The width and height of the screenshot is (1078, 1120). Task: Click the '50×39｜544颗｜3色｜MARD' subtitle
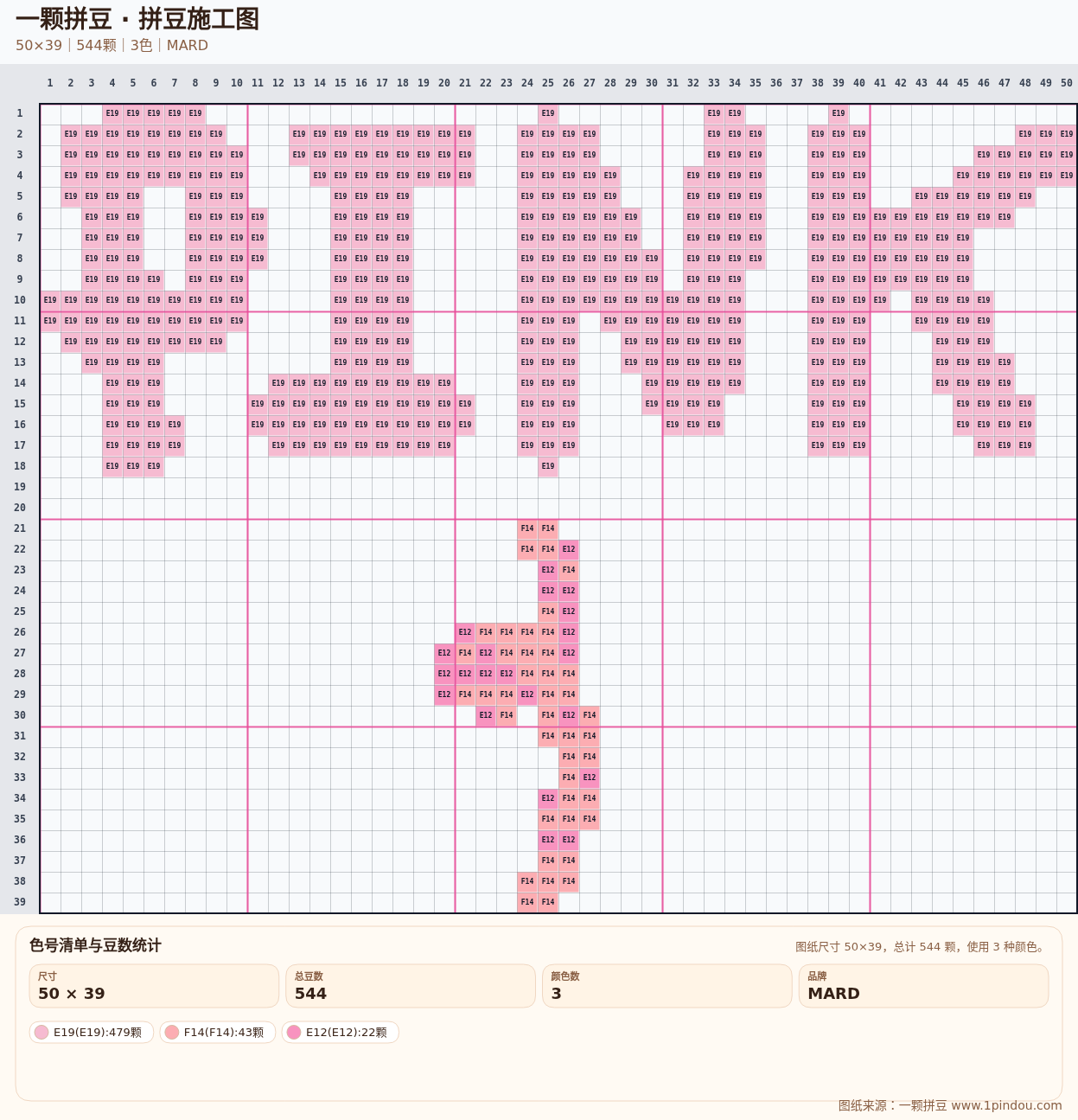coord(112,45)
